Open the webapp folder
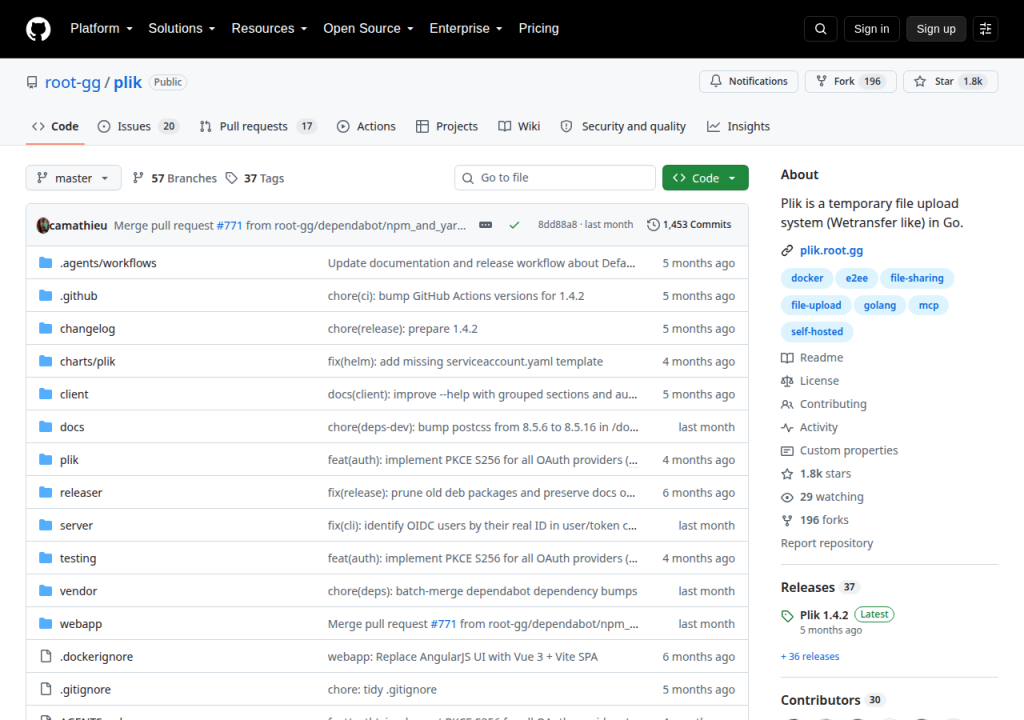Image resolution: width=1024 pixels, height=720 pixels. tap(80, 623)
